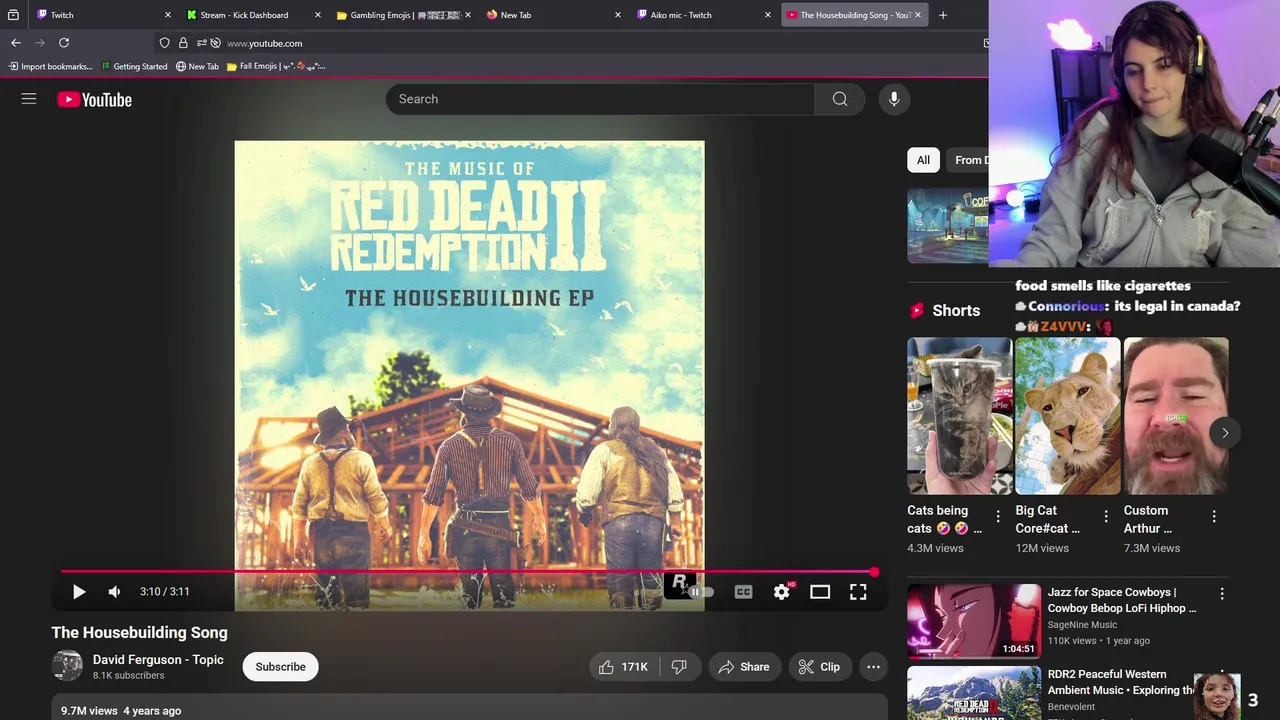The width and height of the screenshot is (1280, 720).
Task: Close the Stream - Kick Dashboard tab
Action: pyautogui.click(x=318, y=15)
